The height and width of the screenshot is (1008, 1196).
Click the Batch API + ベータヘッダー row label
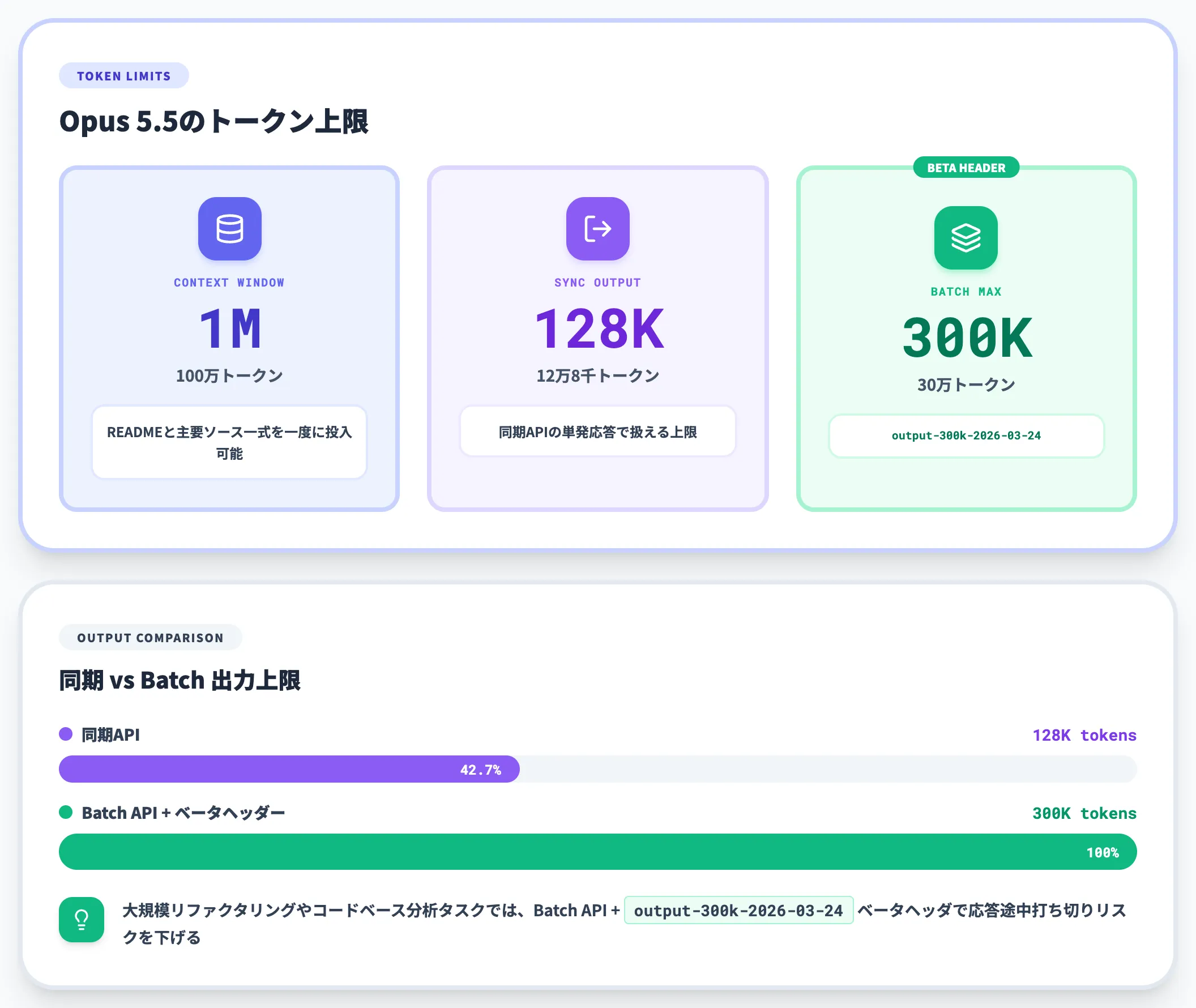[x=183, y=813]
